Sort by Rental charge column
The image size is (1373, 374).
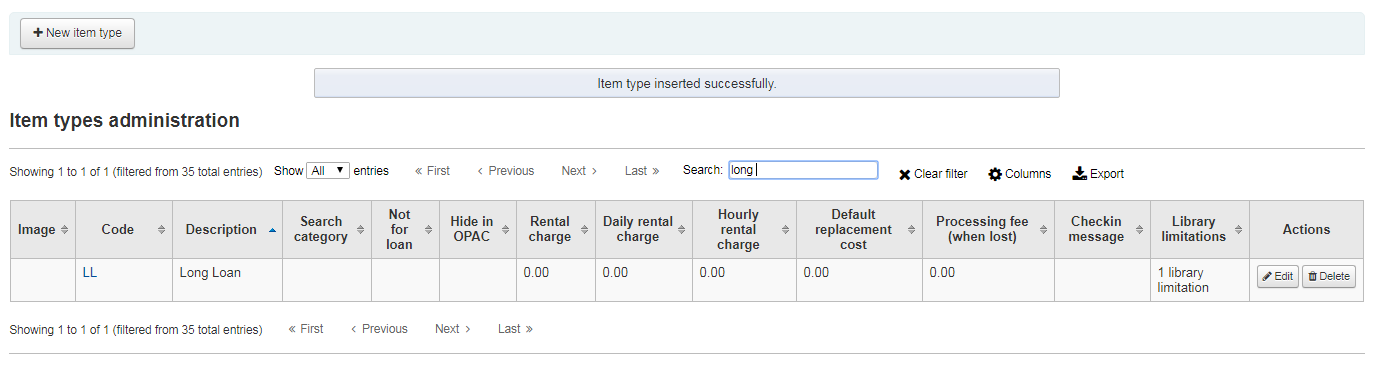tap(556, 230)
